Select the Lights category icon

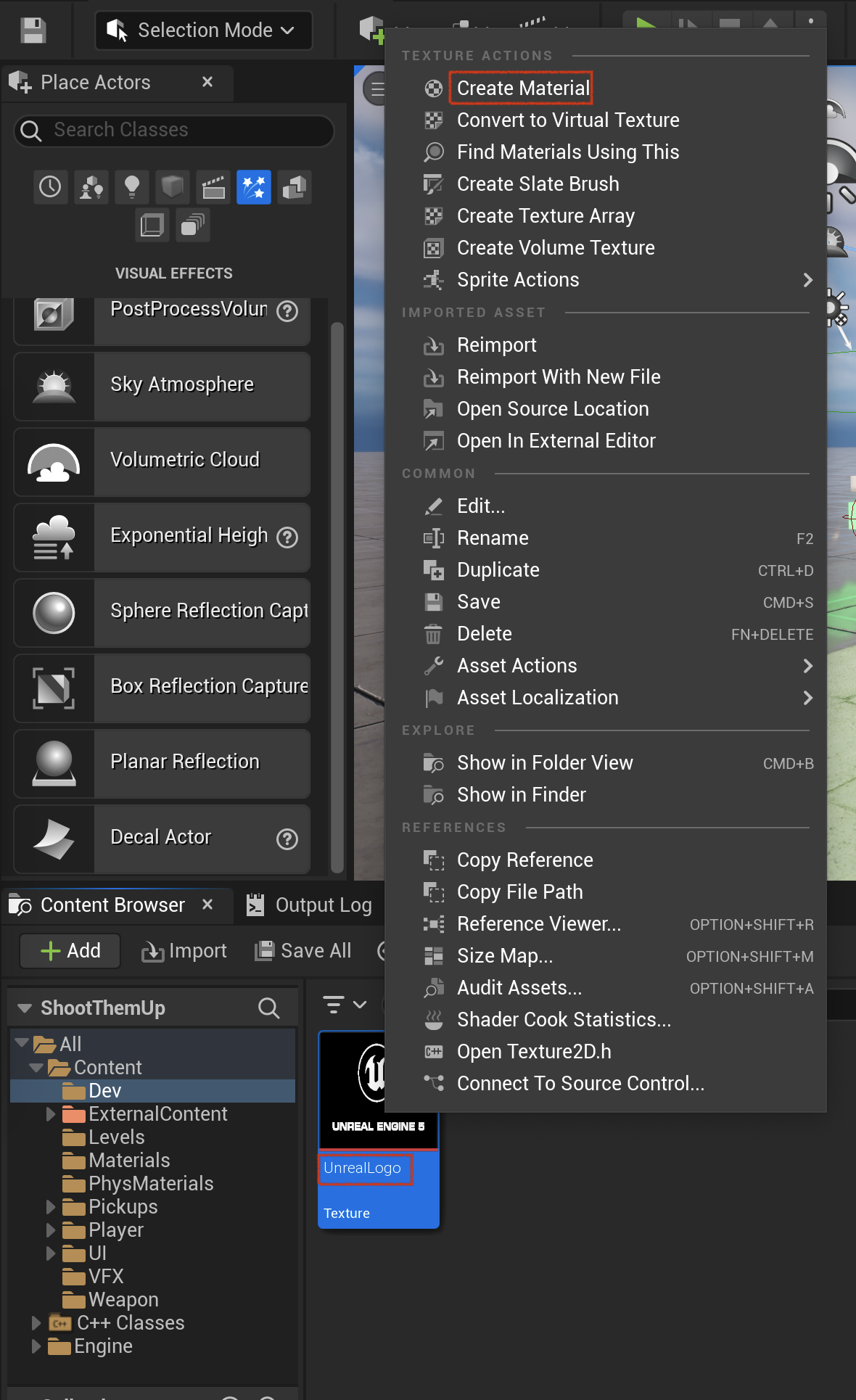pyautogui.click(x=132, y=187)
